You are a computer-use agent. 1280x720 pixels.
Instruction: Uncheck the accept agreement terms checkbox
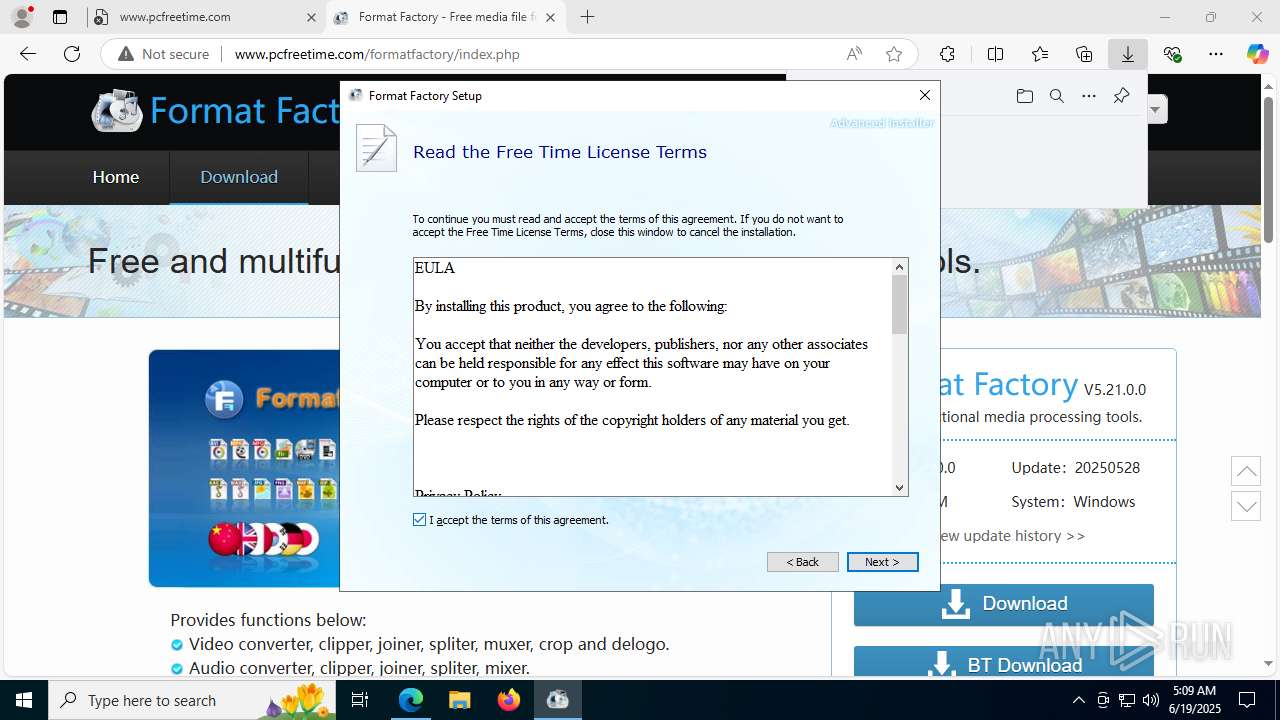pos(419,519)
